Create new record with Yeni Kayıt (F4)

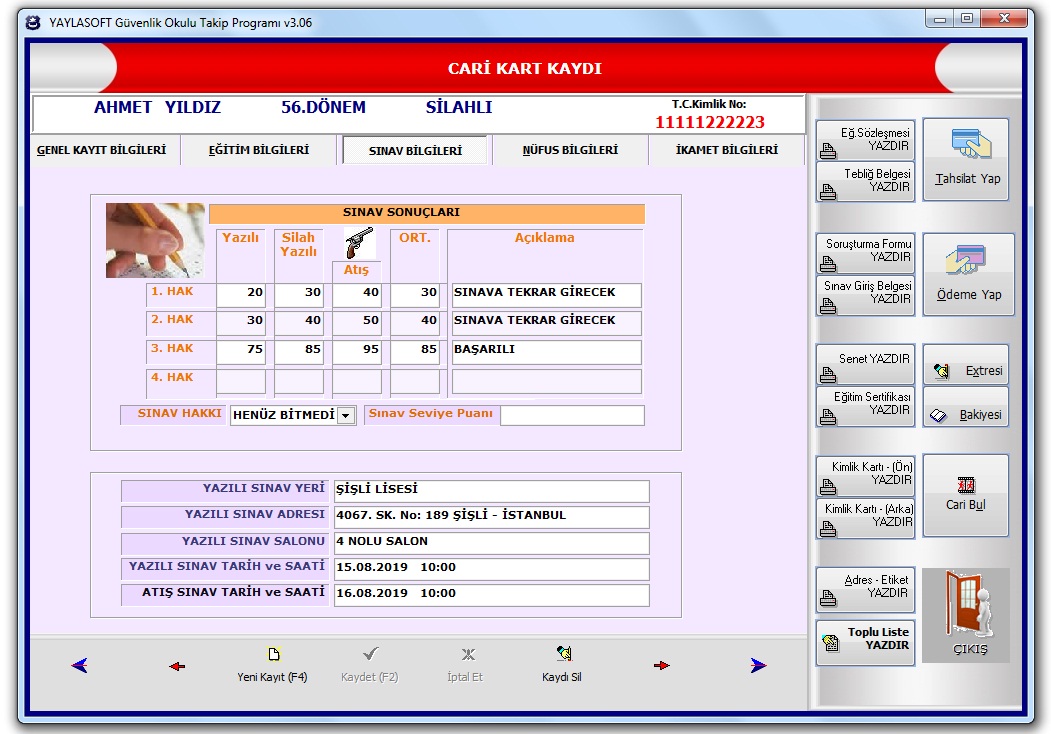coord(273,664)
